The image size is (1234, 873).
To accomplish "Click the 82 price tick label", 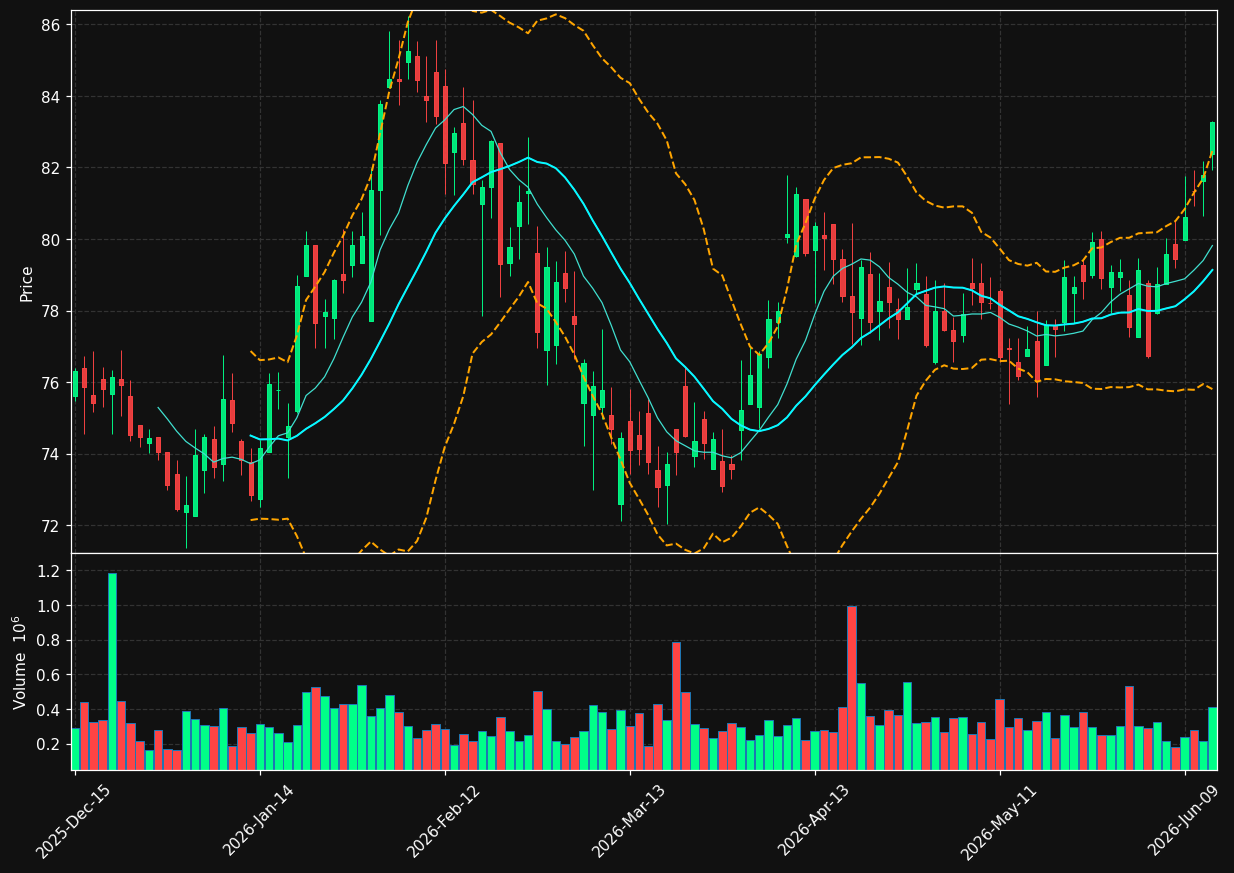I will click(52, 168).
